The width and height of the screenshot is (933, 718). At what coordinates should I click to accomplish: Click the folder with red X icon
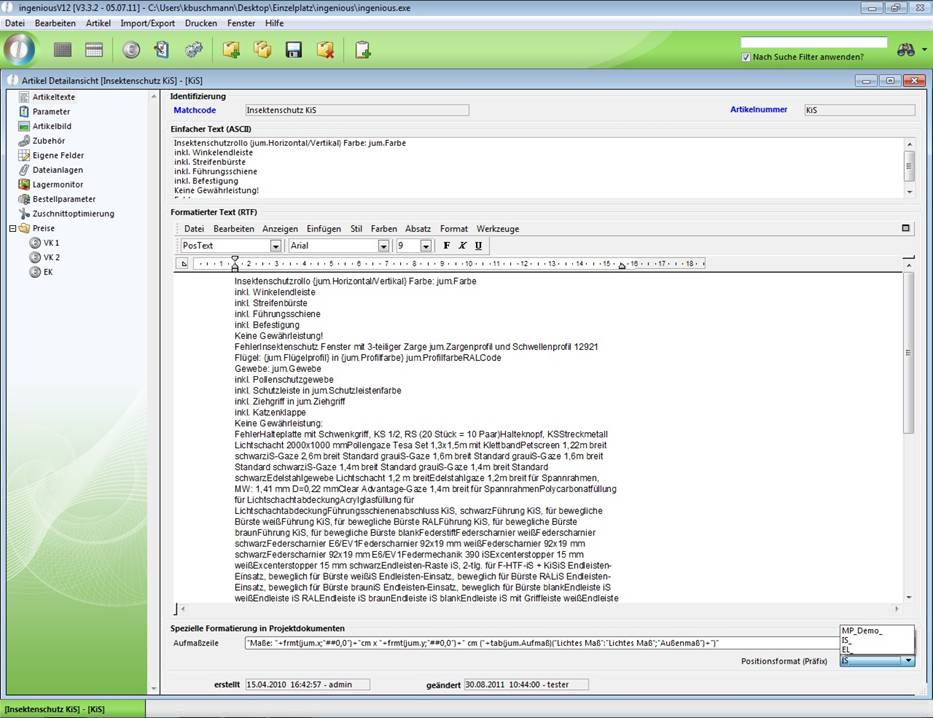point(325,49)
